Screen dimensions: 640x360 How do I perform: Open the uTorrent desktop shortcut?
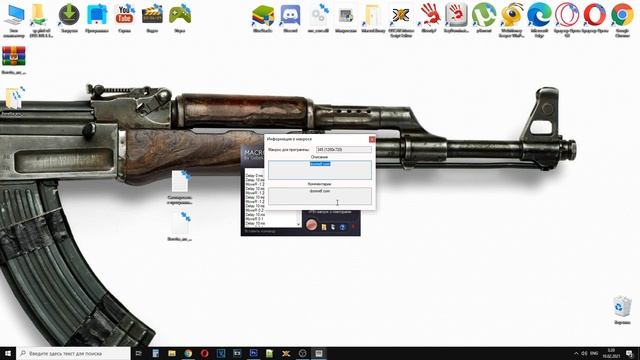(484, 19)
